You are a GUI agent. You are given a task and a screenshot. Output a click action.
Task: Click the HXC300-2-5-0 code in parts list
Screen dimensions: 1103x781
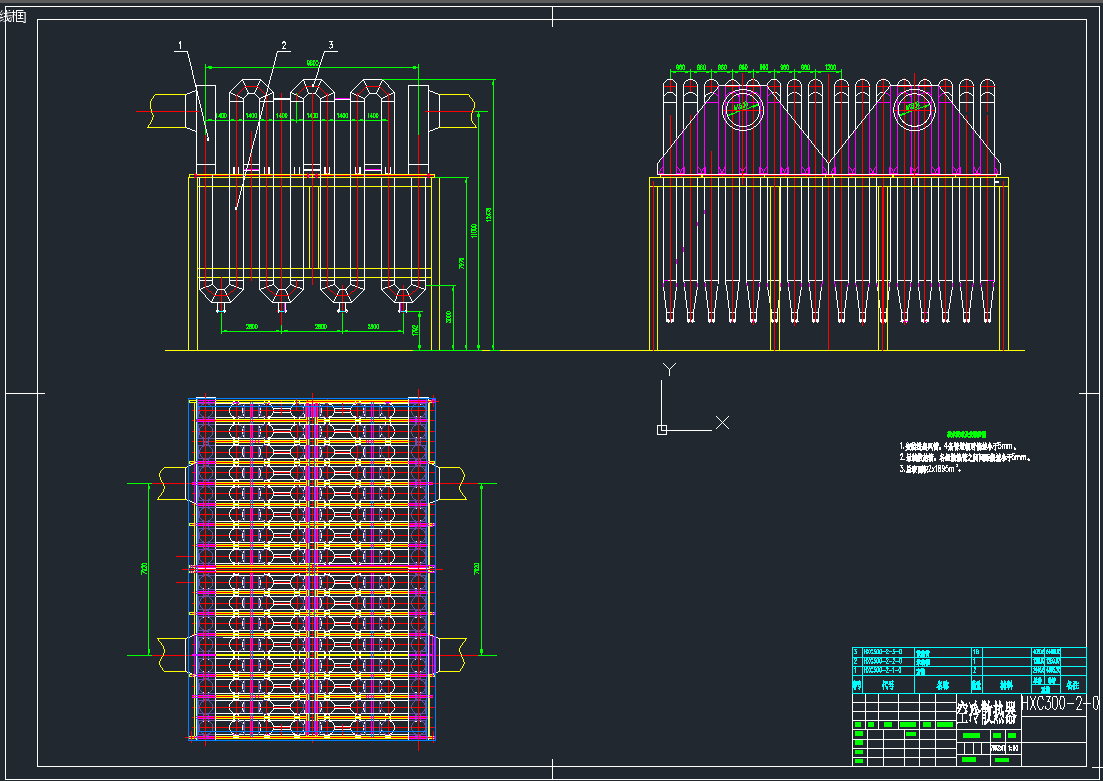[x=882, y=652]
